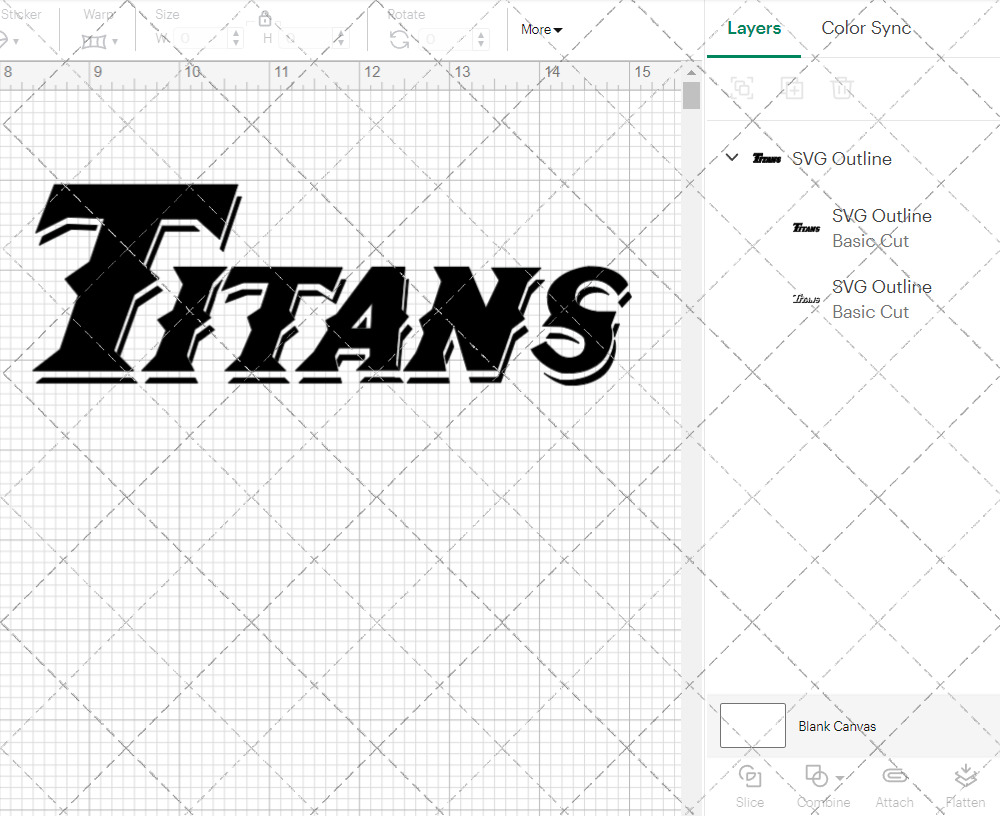The image size is (1000, 816).
Task: Toggle the size aspect ratio lock
Action: tap(265, 18)
